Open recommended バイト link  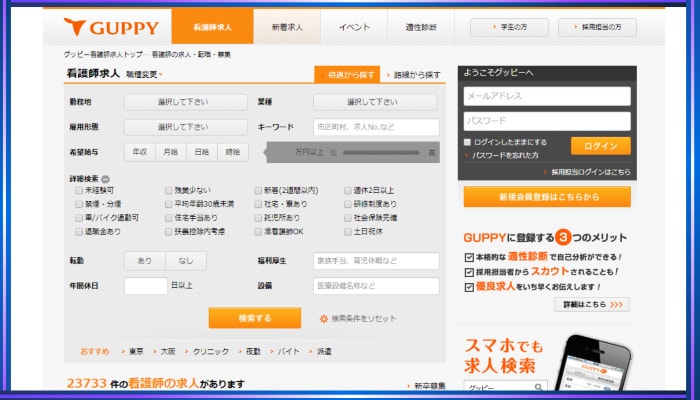288,352
